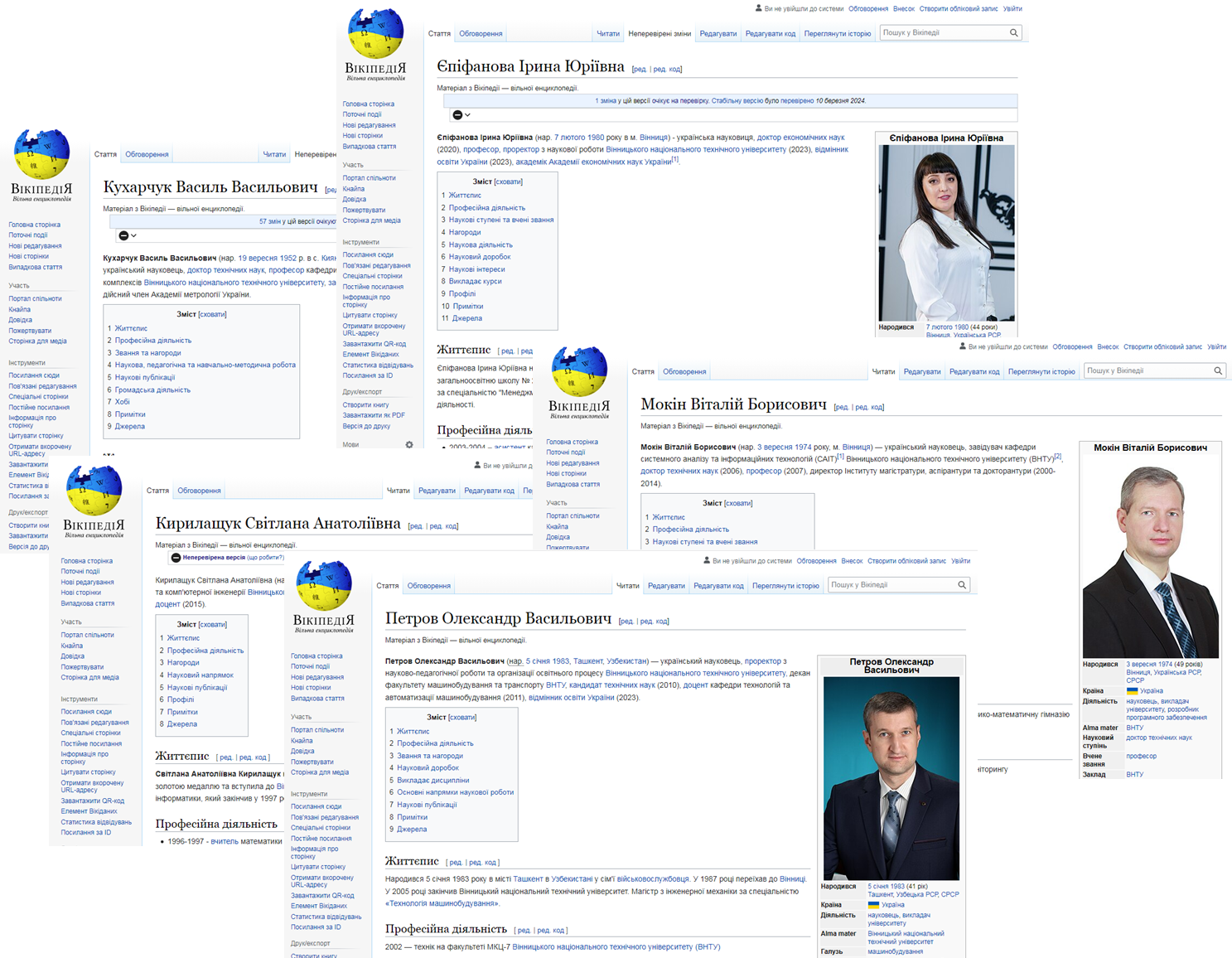Open Неперевірені зміни tab on Єпіфанова page

pos(659,34)
